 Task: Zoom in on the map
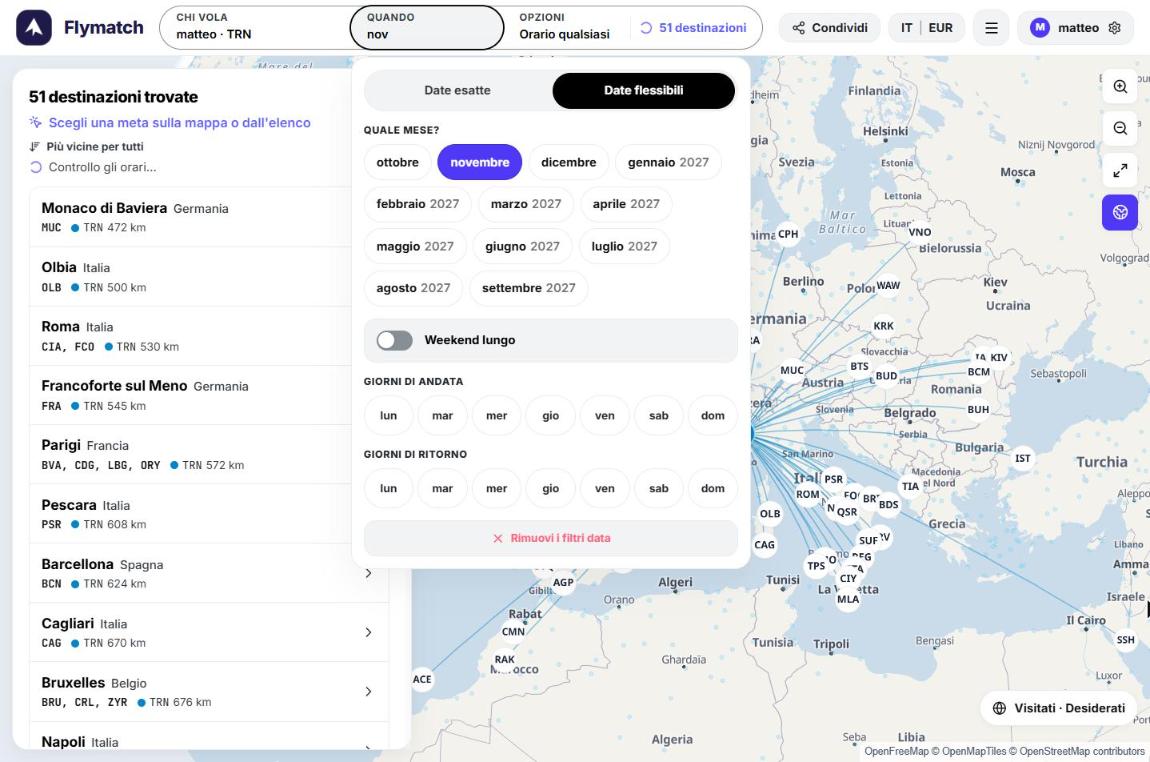pos(1120,87)
